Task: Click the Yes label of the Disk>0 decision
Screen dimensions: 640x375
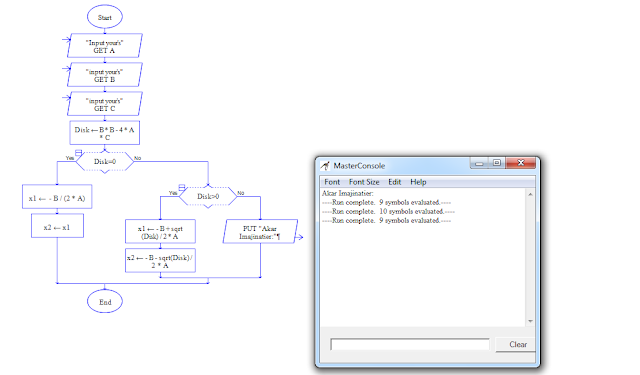Action: (173, 193)
